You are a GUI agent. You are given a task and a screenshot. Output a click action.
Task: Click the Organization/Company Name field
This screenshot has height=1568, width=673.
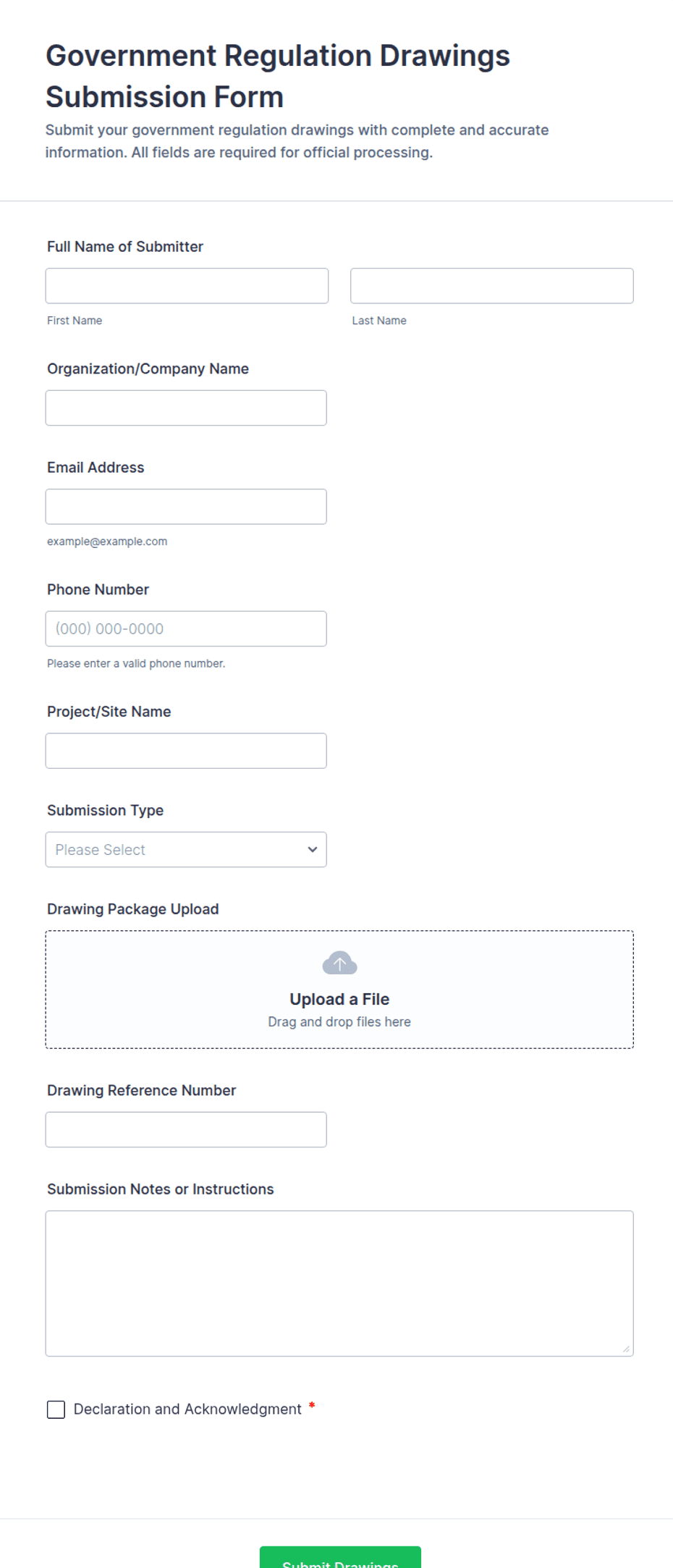[186, 408]
